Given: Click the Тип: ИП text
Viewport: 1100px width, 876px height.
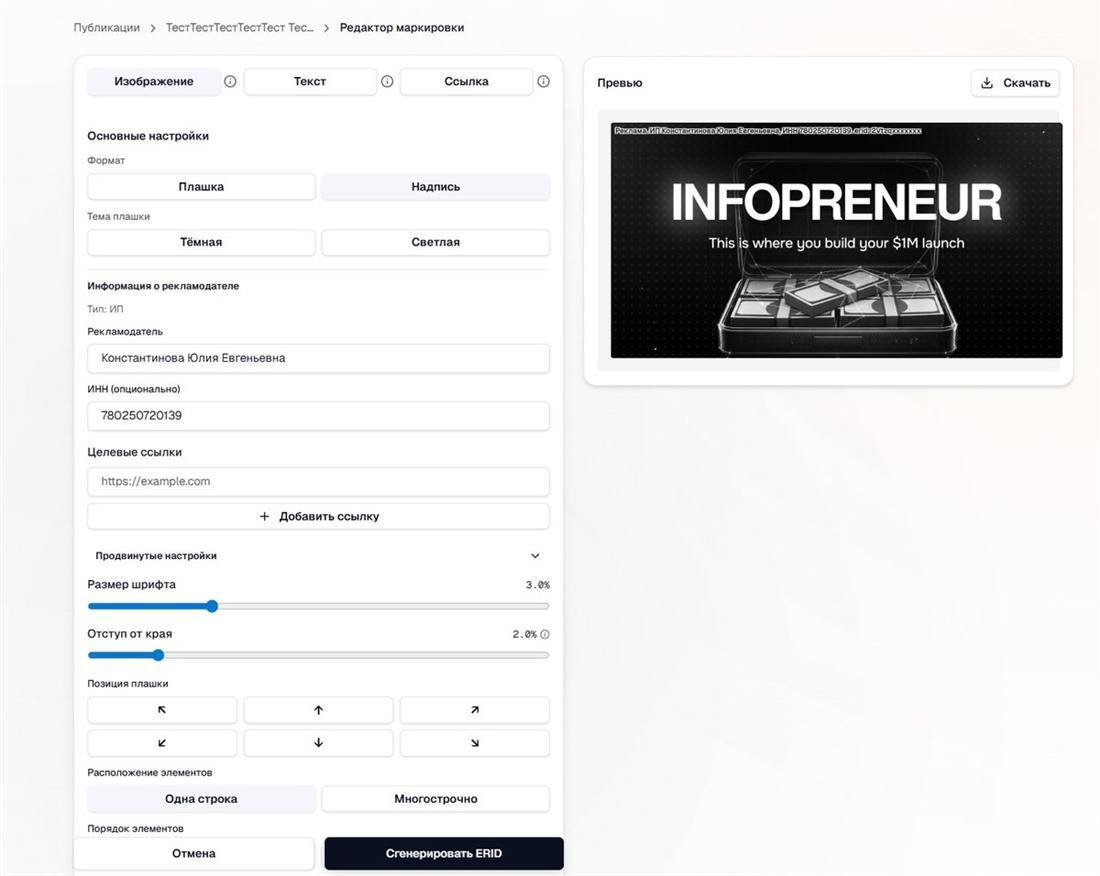Looking at the screenshot, I should (x=105, y=309).
